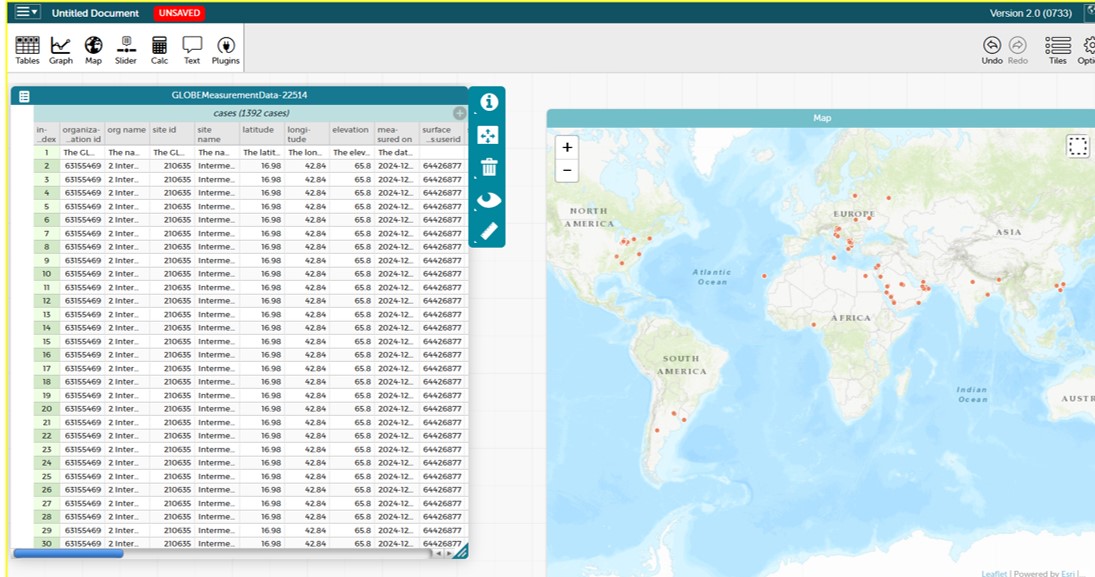Open the Tables tool in toolbar
Image resolution: width=1095 pixels, height=577 pixels.
click(x=27, y=50)
